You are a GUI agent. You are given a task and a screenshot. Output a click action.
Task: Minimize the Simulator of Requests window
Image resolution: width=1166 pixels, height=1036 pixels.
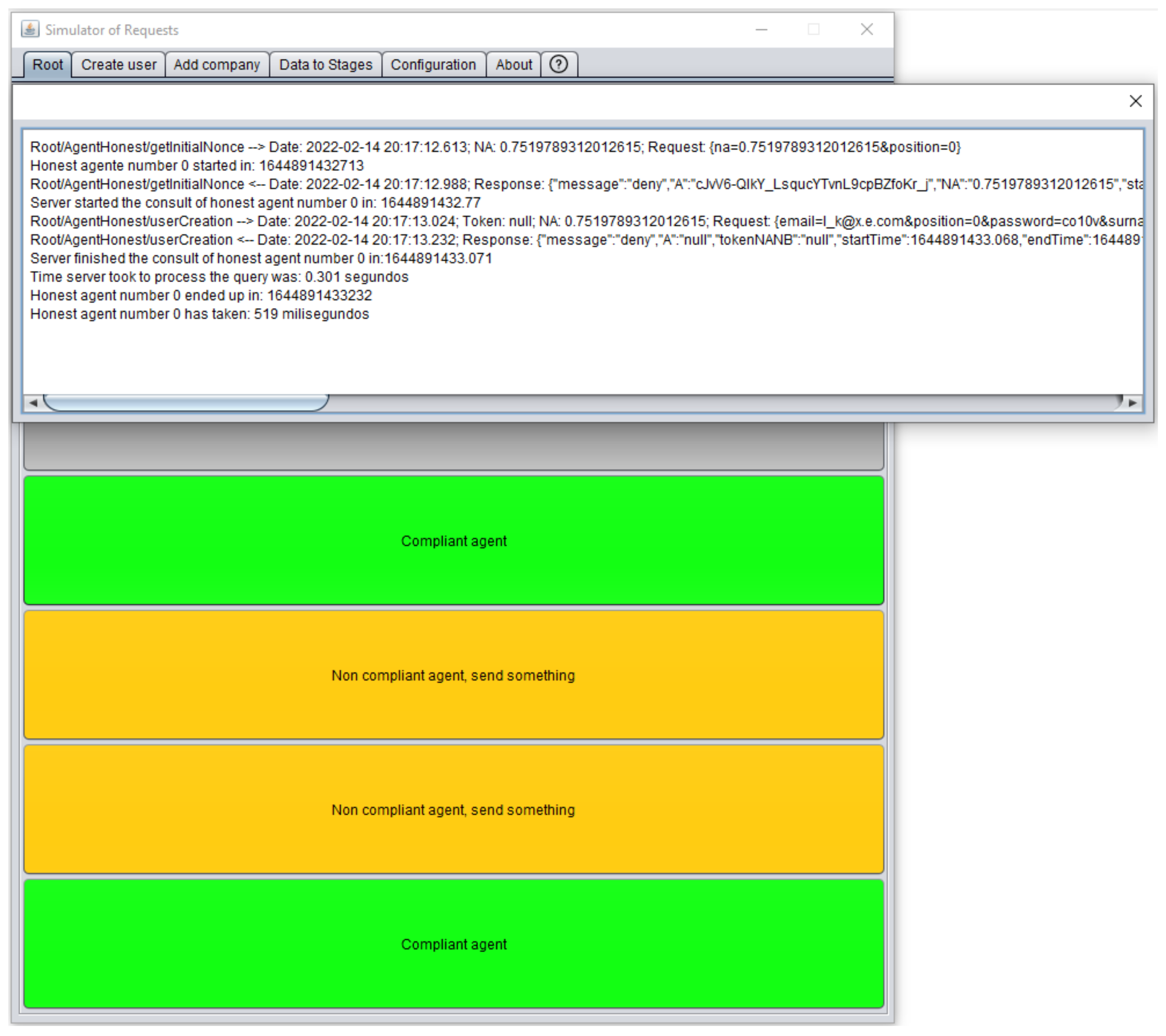[x=762, y=30]
